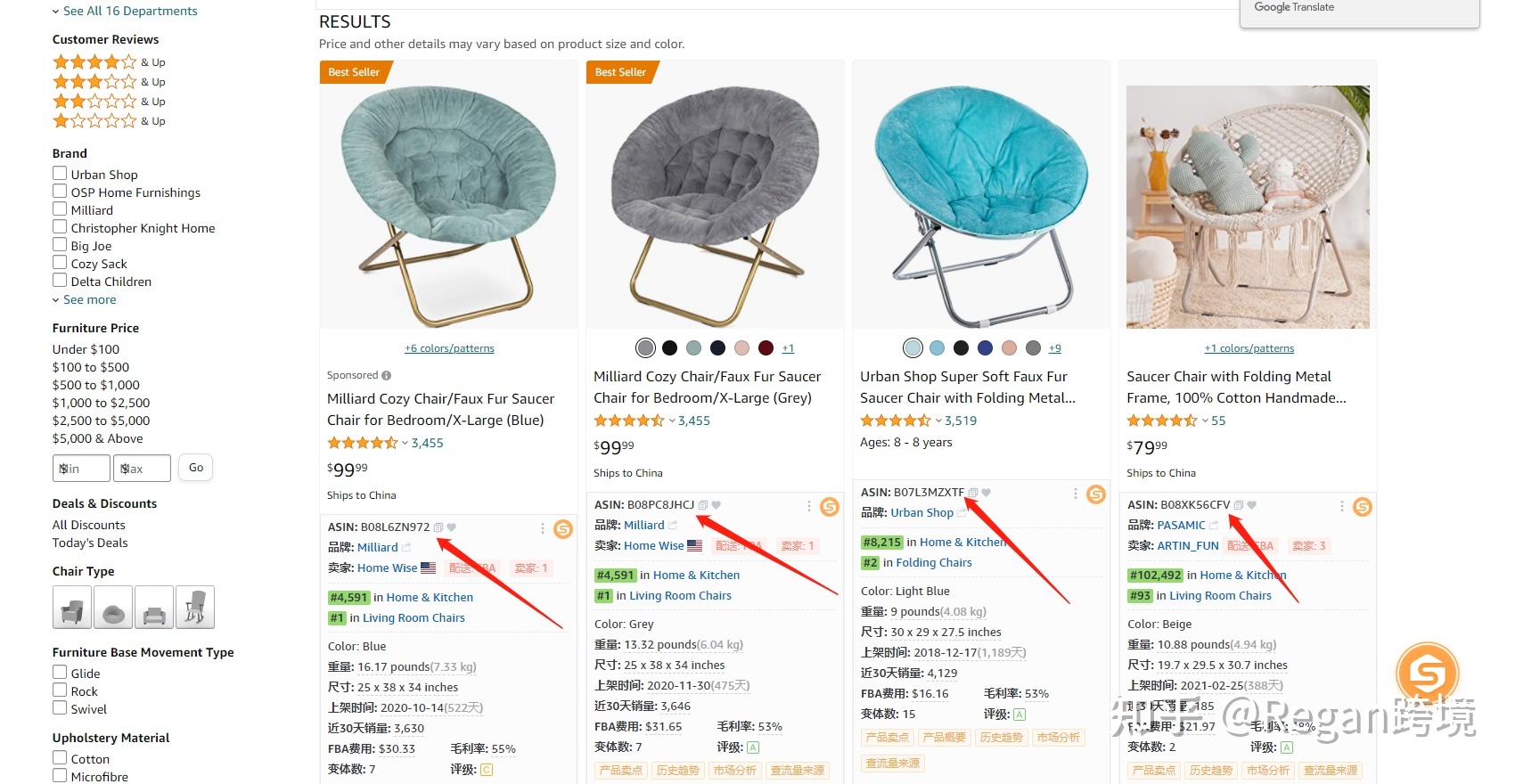Select Today's Deals filter
This screenshot has width=1515, height=784.
point(90,543)
